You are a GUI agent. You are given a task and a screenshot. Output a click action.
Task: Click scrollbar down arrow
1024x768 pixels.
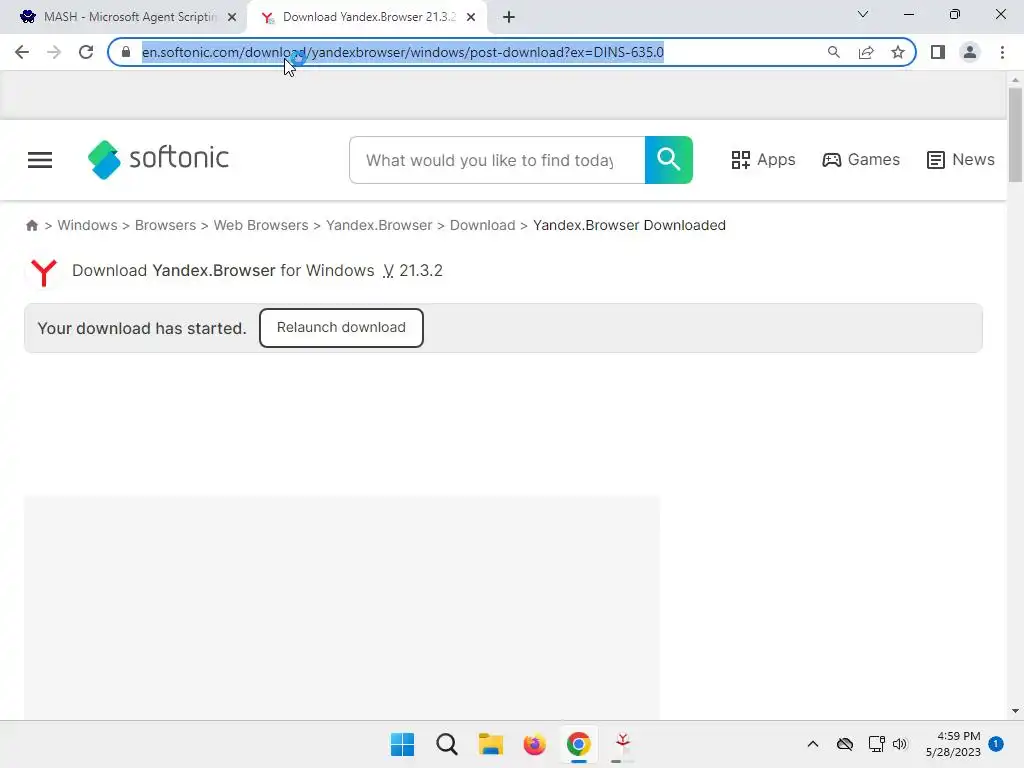[1015, 711]
